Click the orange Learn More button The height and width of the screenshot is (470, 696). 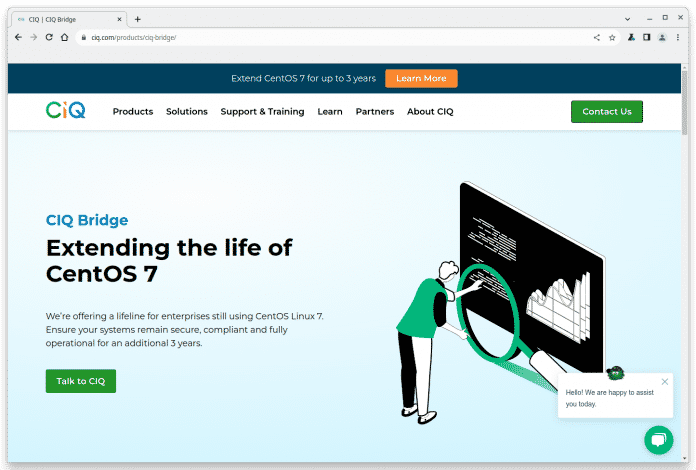click(421, 78)
